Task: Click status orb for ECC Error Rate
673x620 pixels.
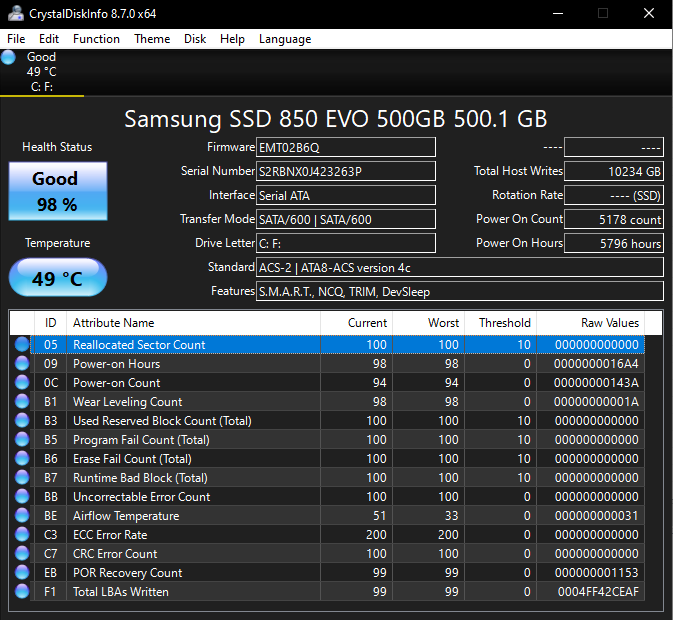Action: pos(22,535)
